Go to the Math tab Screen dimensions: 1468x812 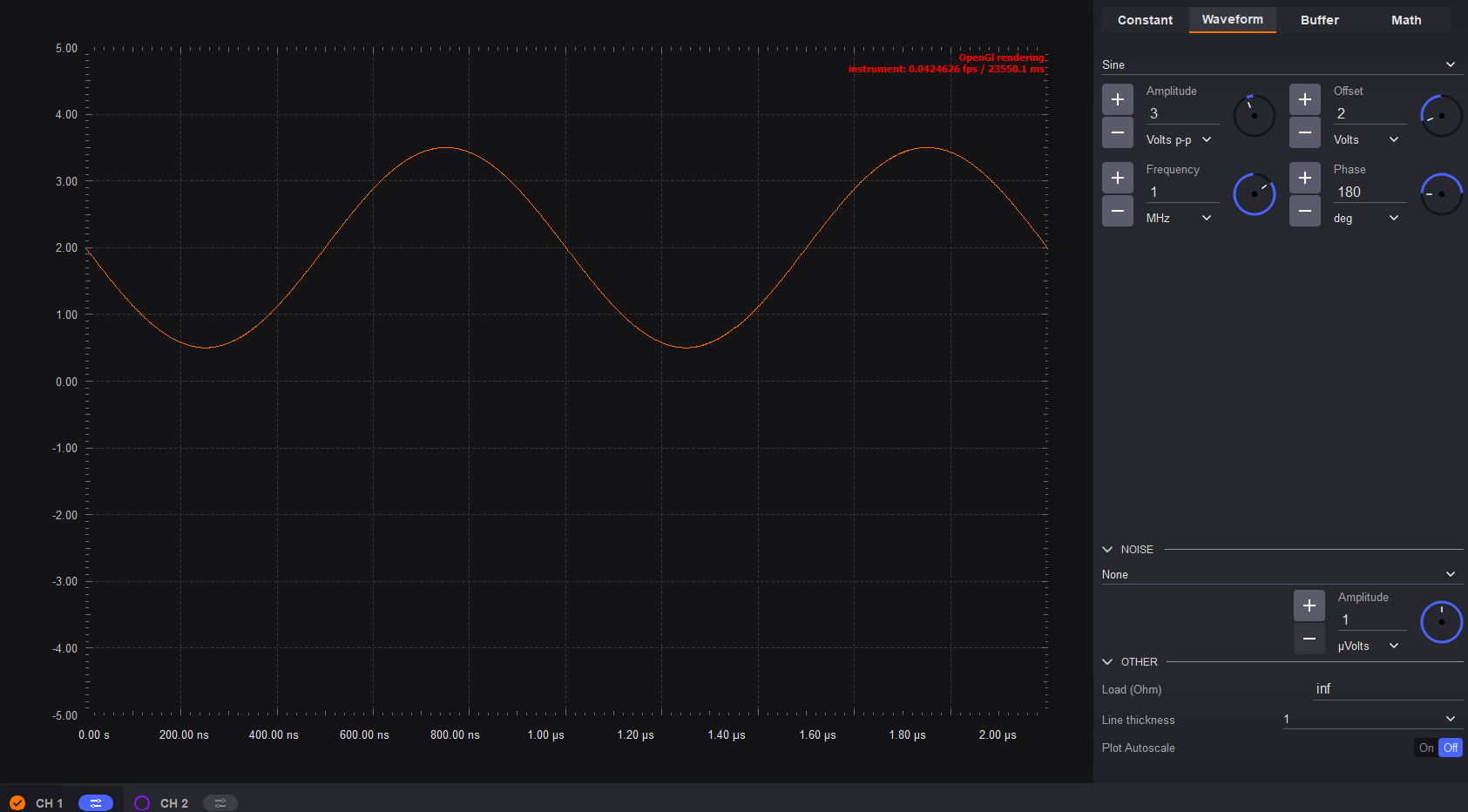[1406, 20]
